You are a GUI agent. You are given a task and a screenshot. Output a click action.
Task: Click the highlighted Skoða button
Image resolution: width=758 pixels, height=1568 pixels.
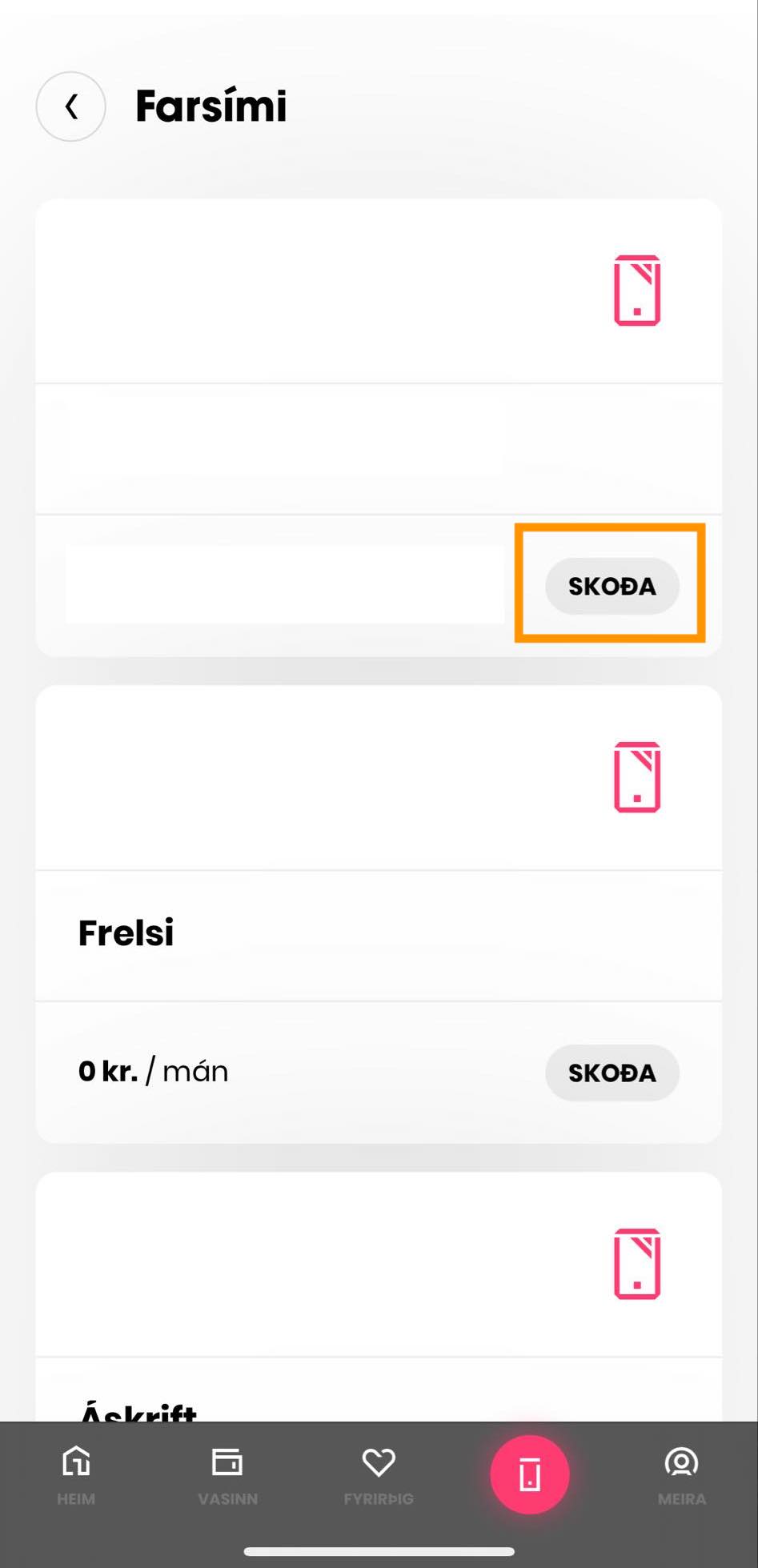612,586
